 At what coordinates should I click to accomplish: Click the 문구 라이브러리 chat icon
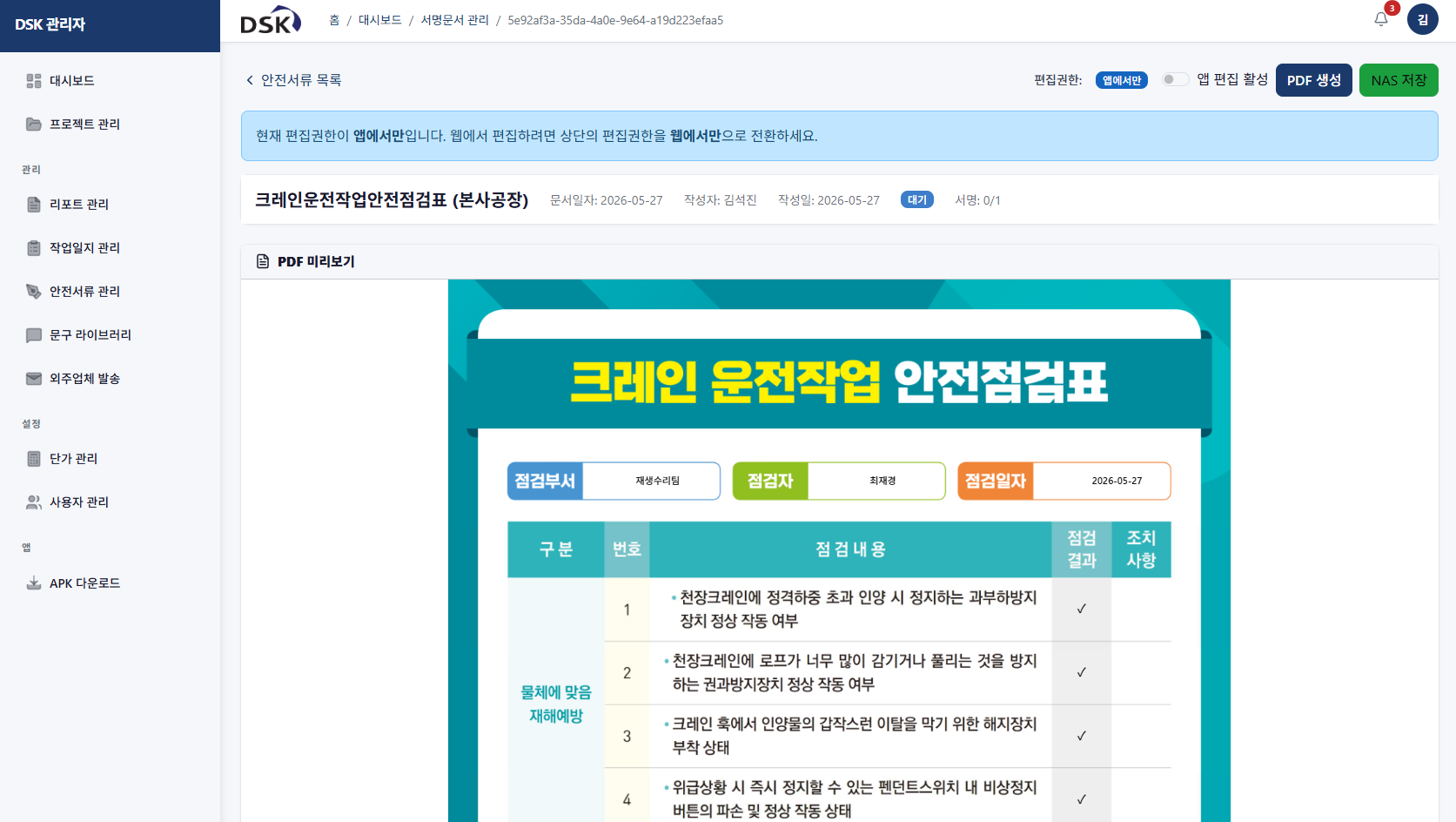point(34,335)
